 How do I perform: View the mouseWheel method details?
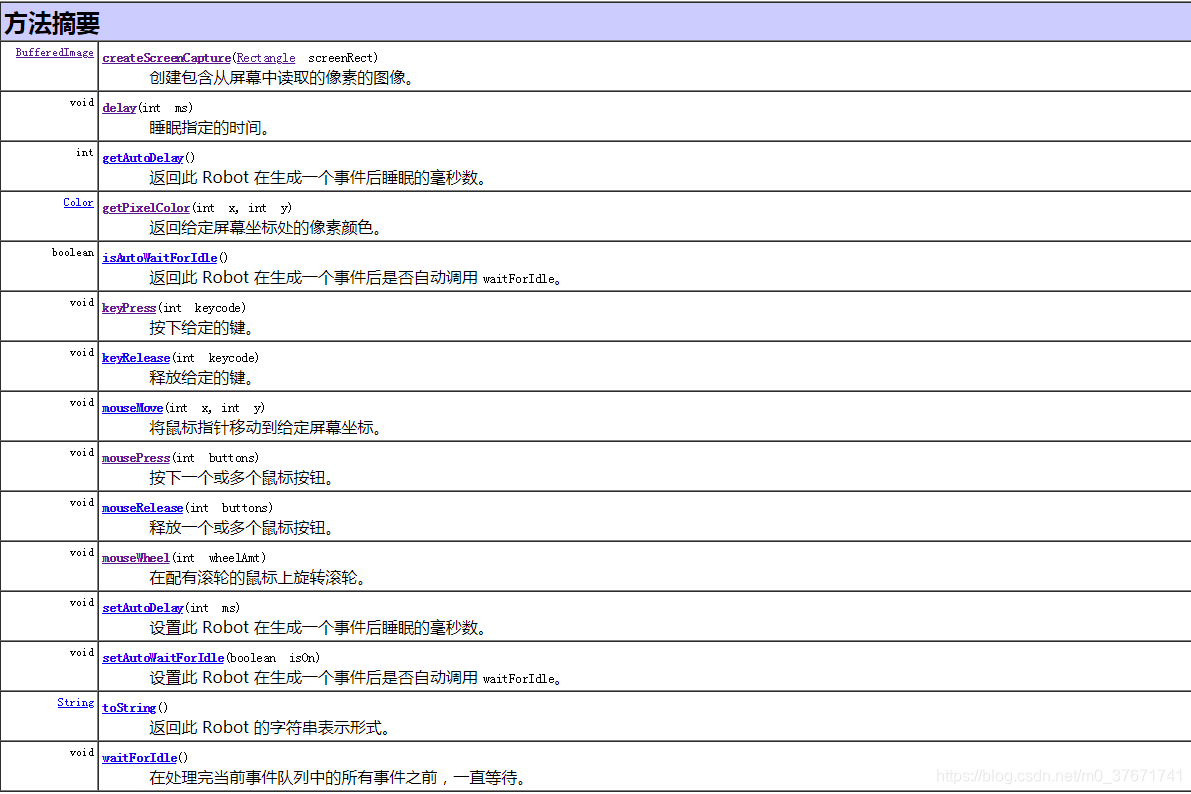point(135,557)
